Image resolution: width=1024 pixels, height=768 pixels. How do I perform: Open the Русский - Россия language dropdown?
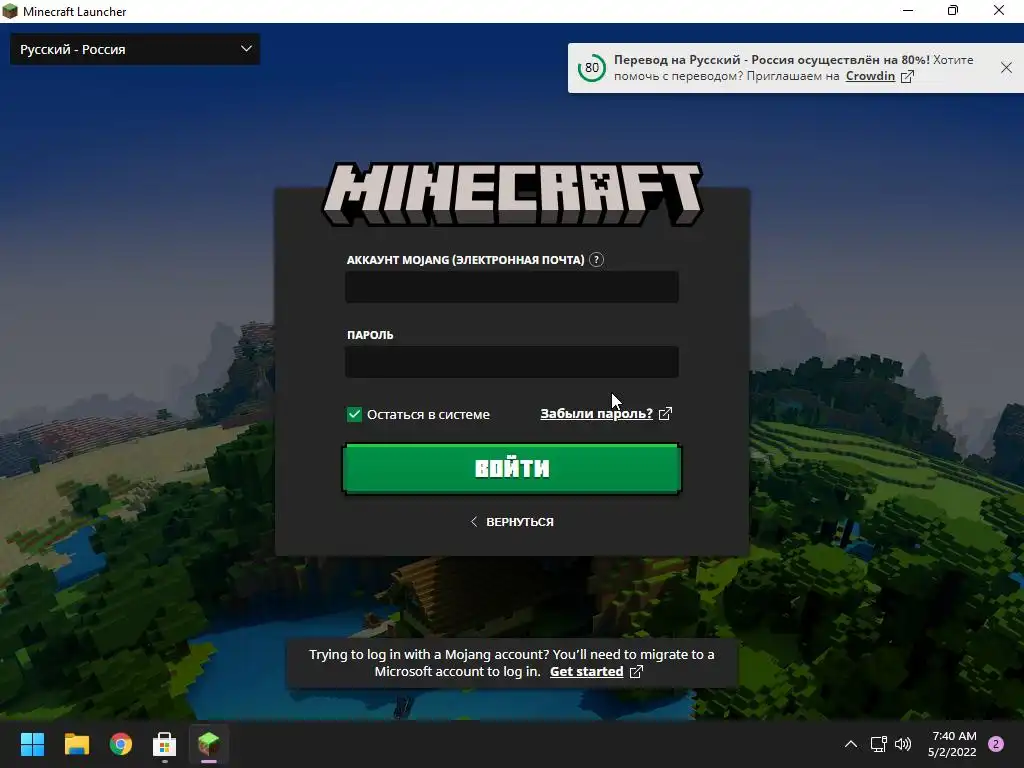[x=135, y=49]
